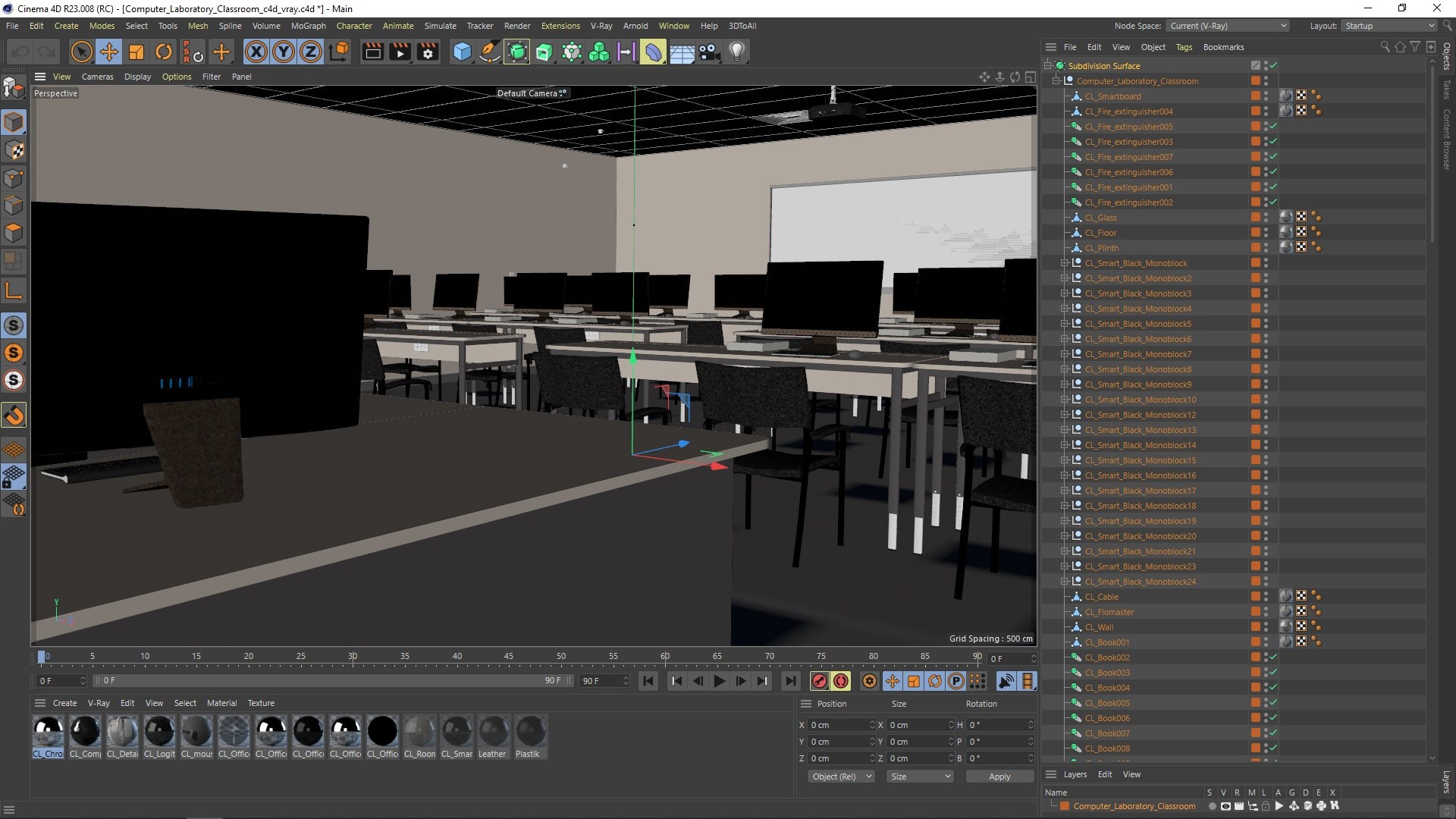
Task: Select the Leather material swatch
Action: (x=493, y=736)
